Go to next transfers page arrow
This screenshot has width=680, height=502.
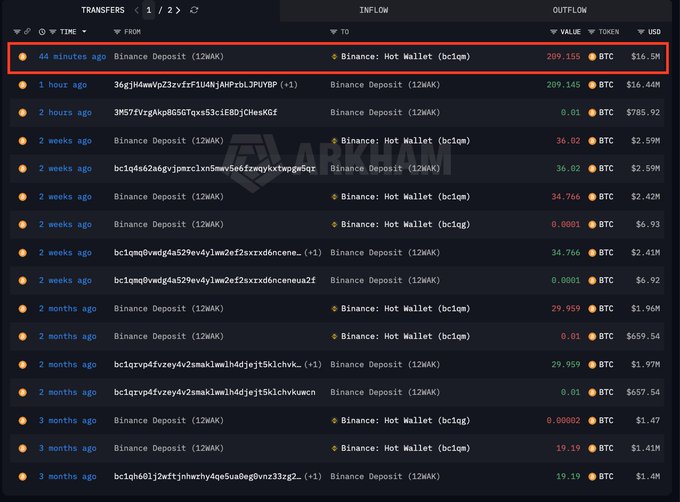click(x=178, y=10)
